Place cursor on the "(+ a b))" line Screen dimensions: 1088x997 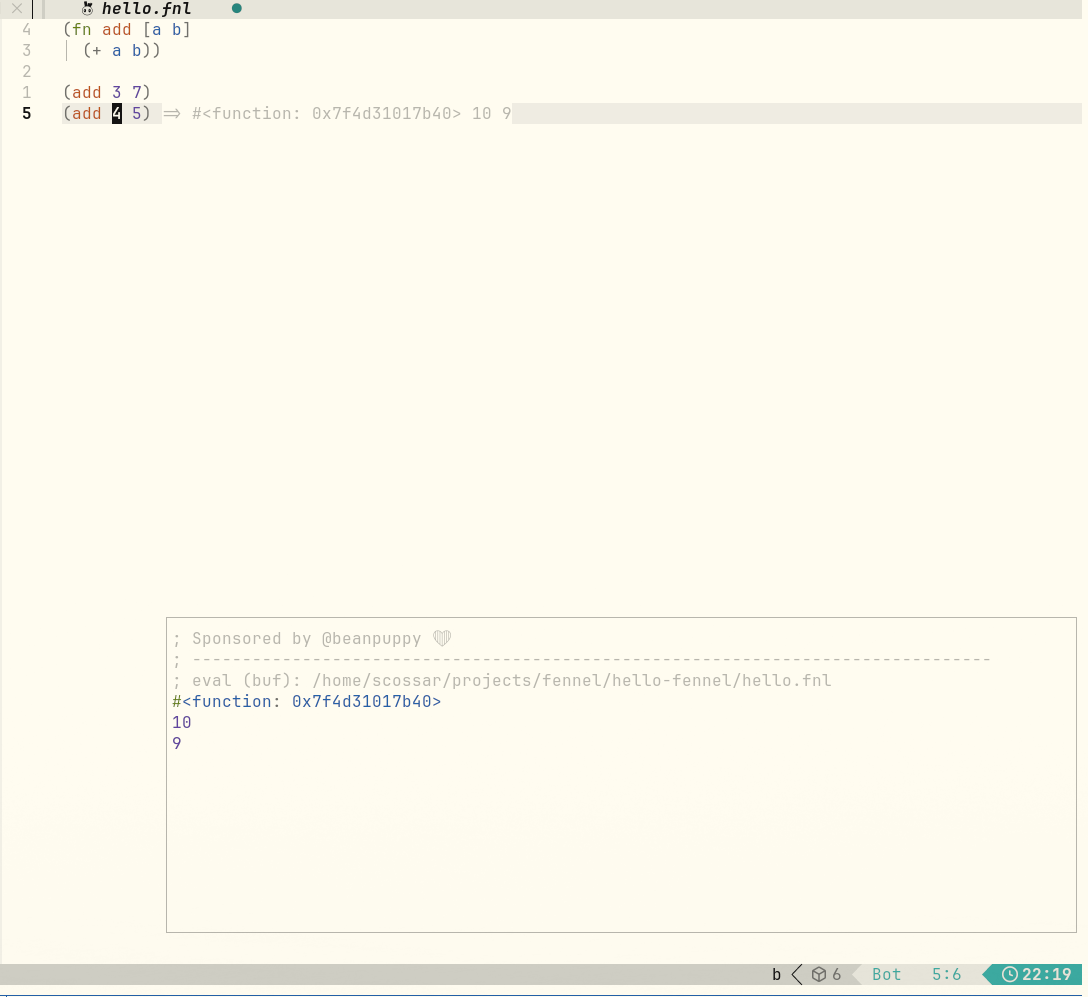pos(121,51)
